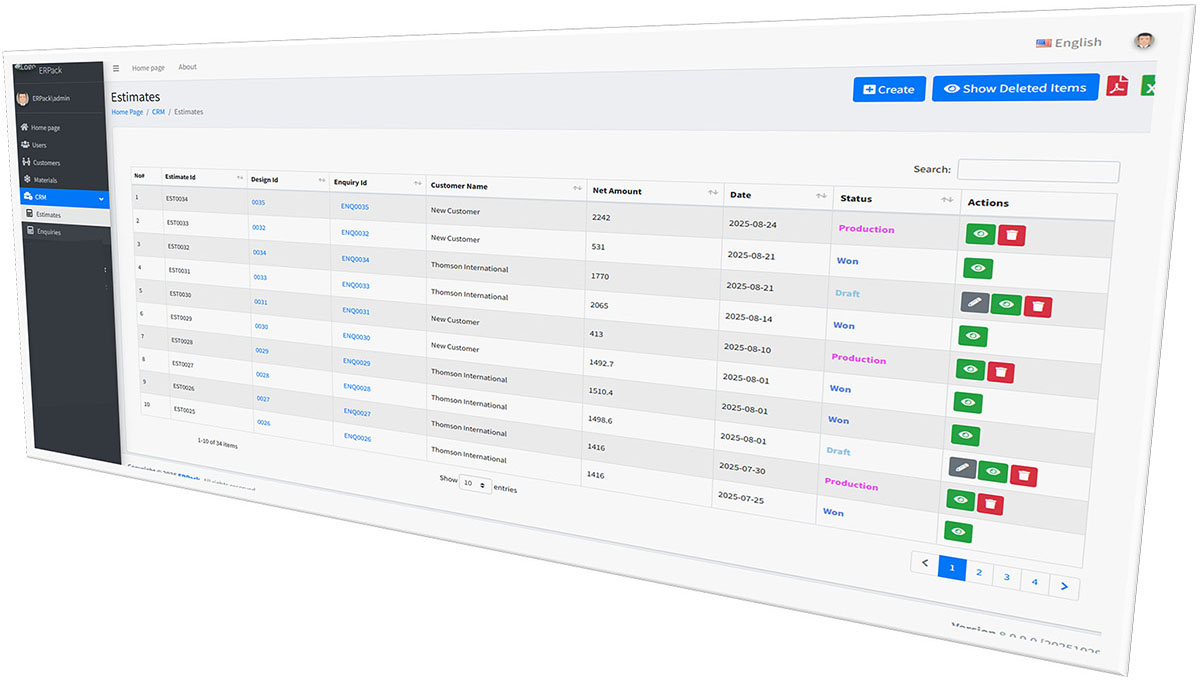Export the estimates list as PDF
This screenshot has height=680, width=1200.
tap(1117, 86)
